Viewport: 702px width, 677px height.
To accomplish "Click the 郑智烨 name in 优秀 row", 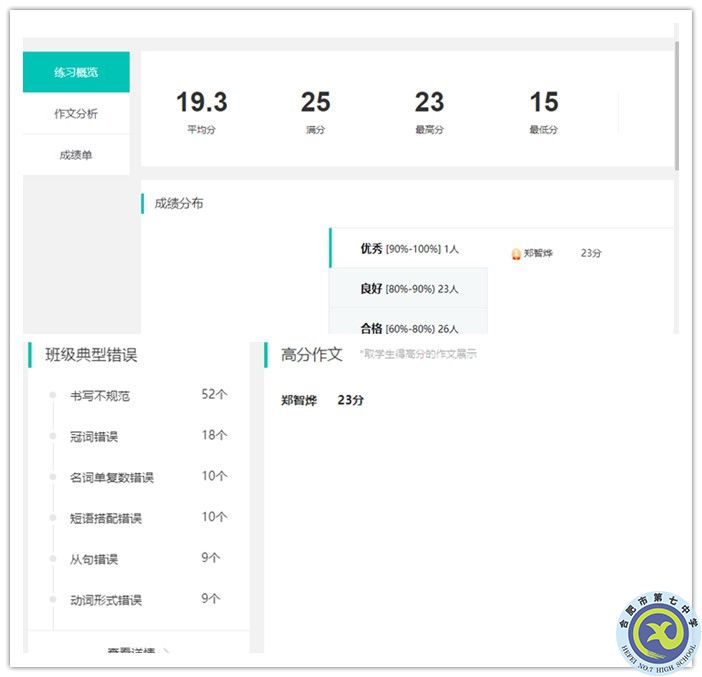I will pos(538,254).
